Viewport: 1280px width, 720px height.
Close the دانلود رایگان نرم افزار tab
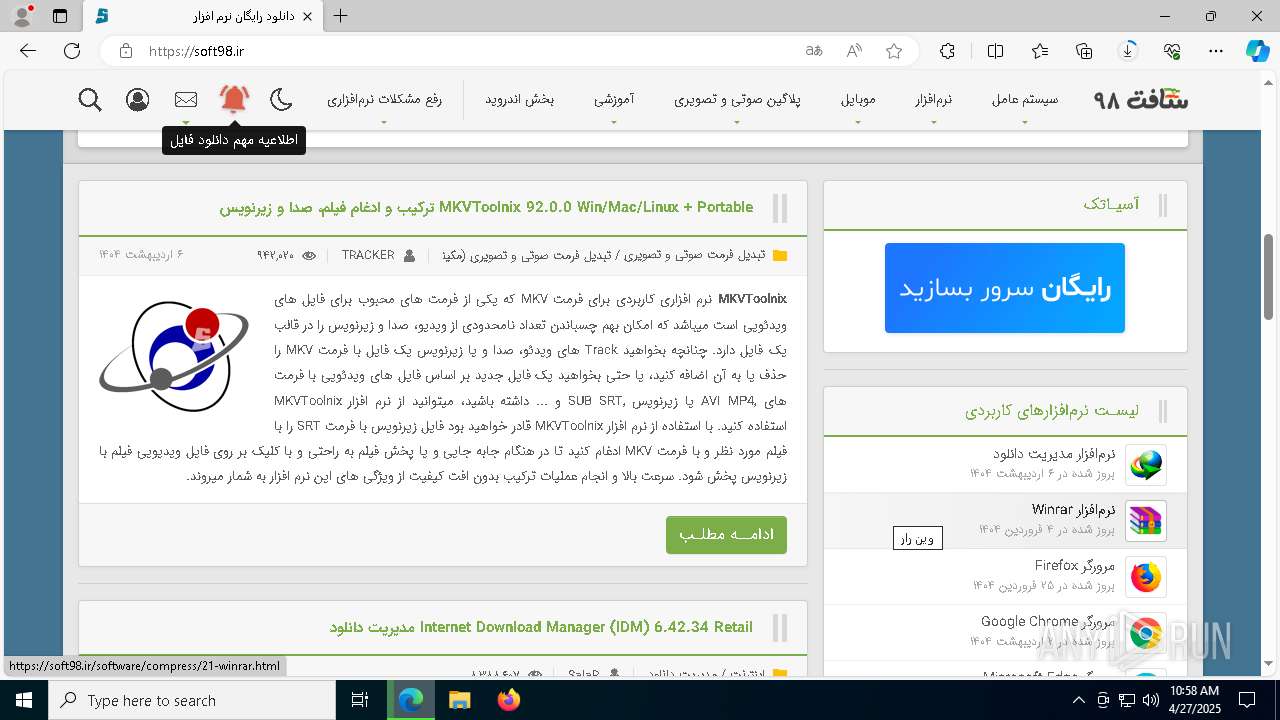[309, 17]
